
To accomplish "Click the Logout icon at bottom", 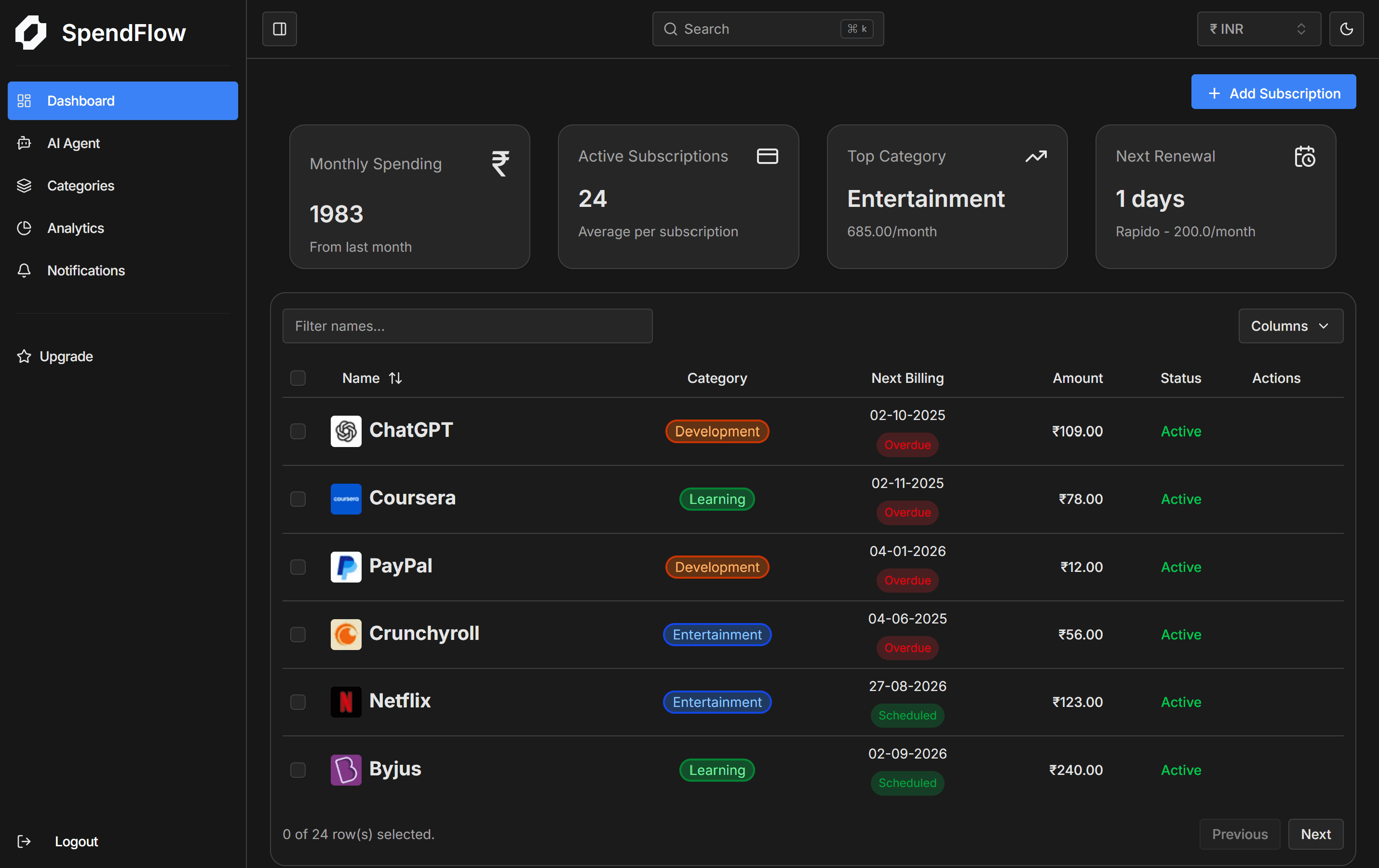I will tap(24, 841).
